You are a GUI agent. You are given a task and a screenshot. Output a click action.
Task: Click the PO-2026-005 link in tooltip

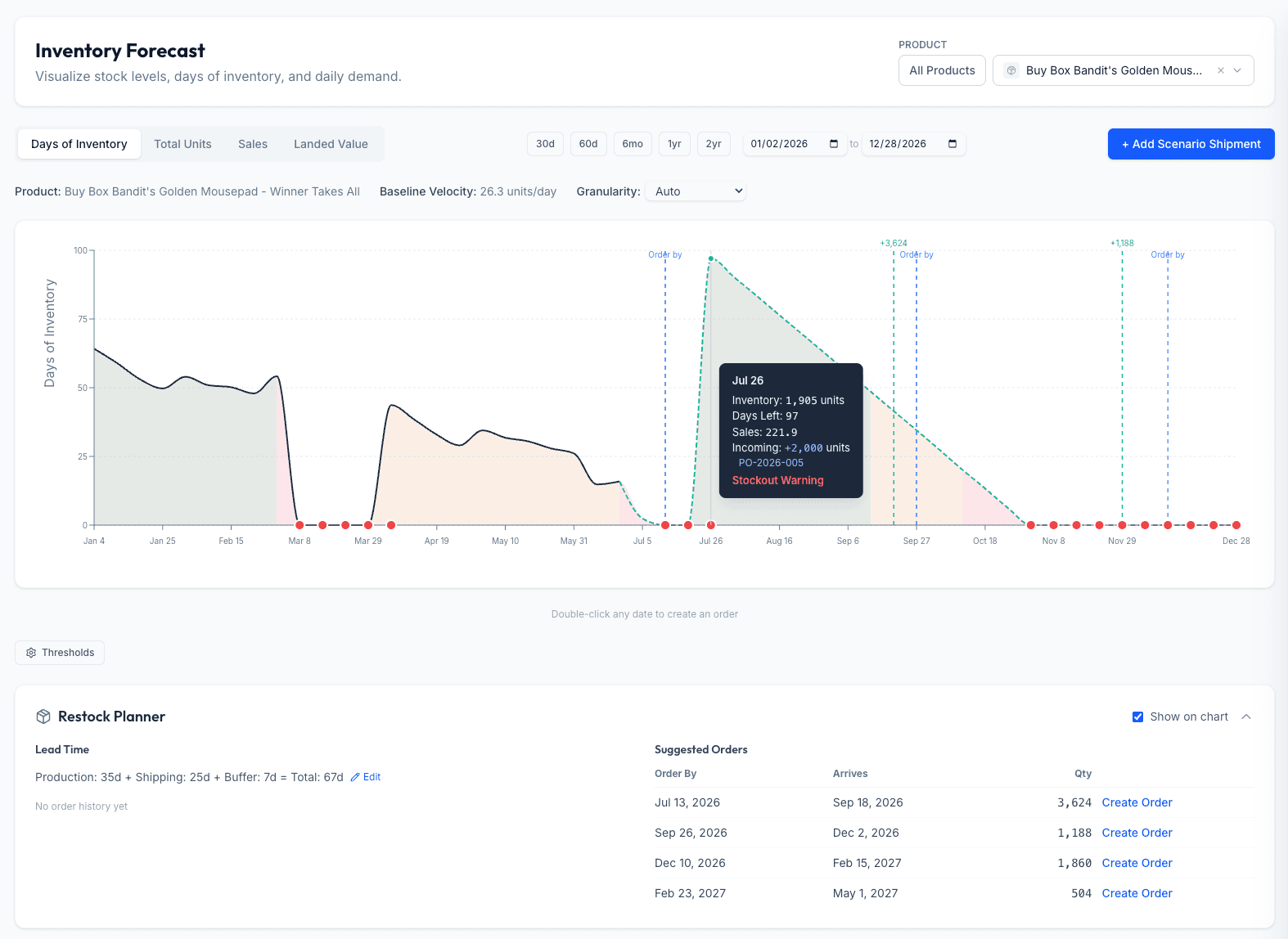point(771,463)
